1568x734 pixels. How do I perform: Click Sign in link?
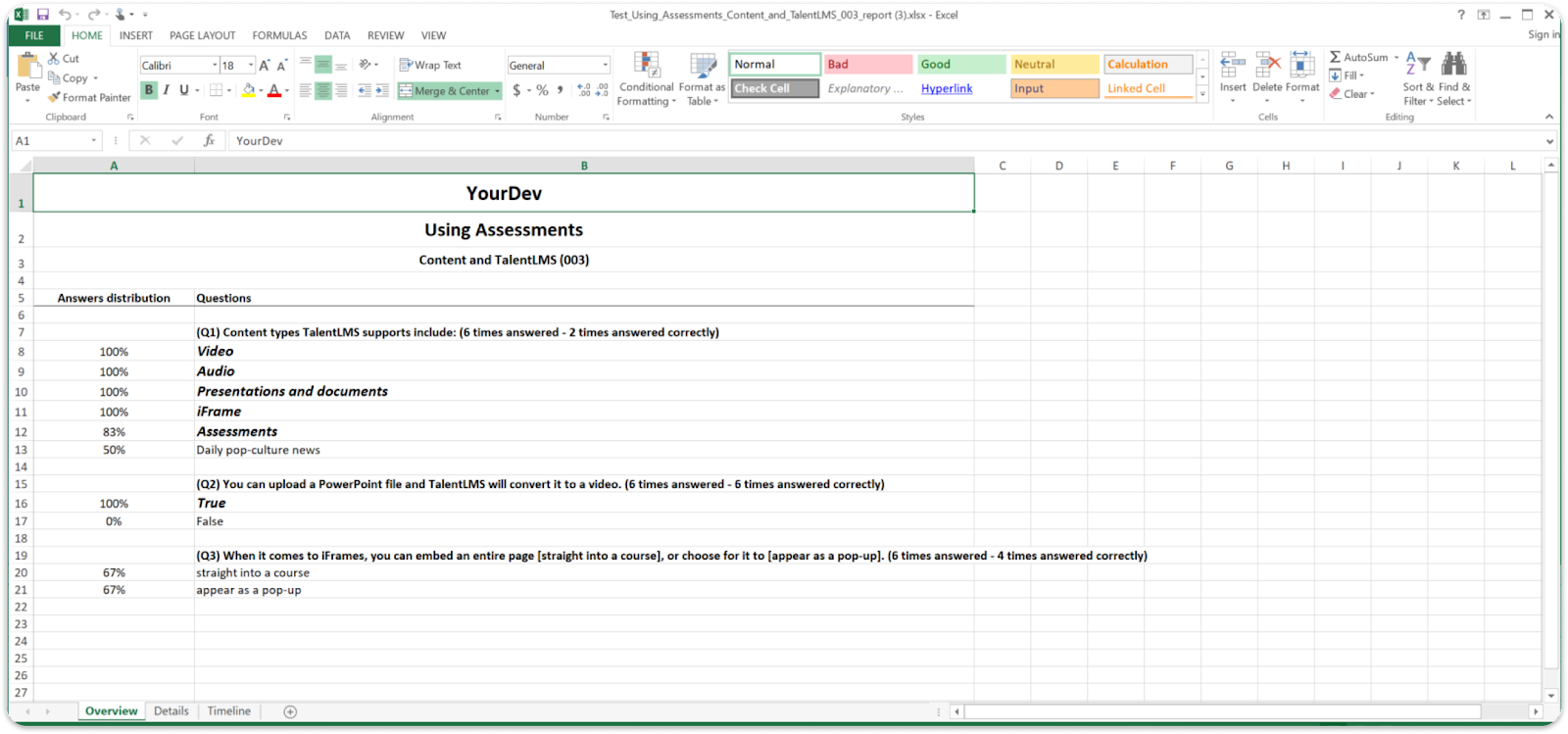(x=1543, y=35)
